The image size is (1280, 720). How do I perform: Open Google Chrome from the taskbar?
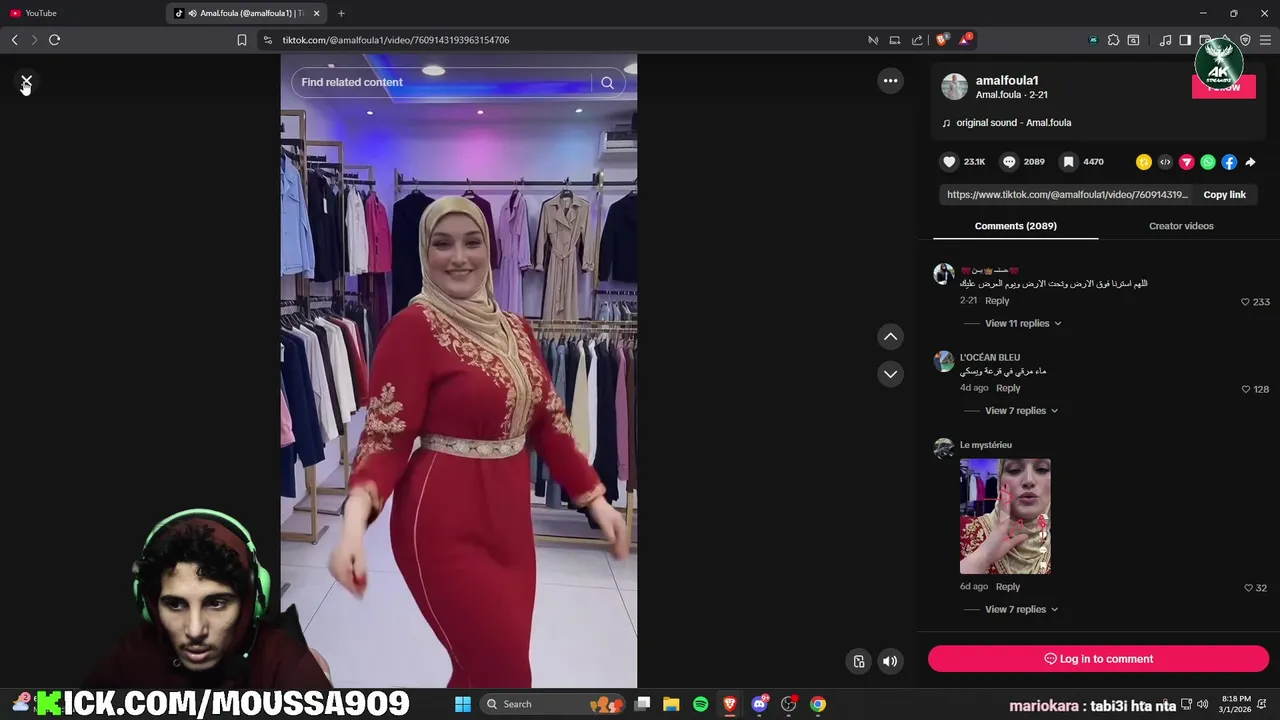(818, 704)
